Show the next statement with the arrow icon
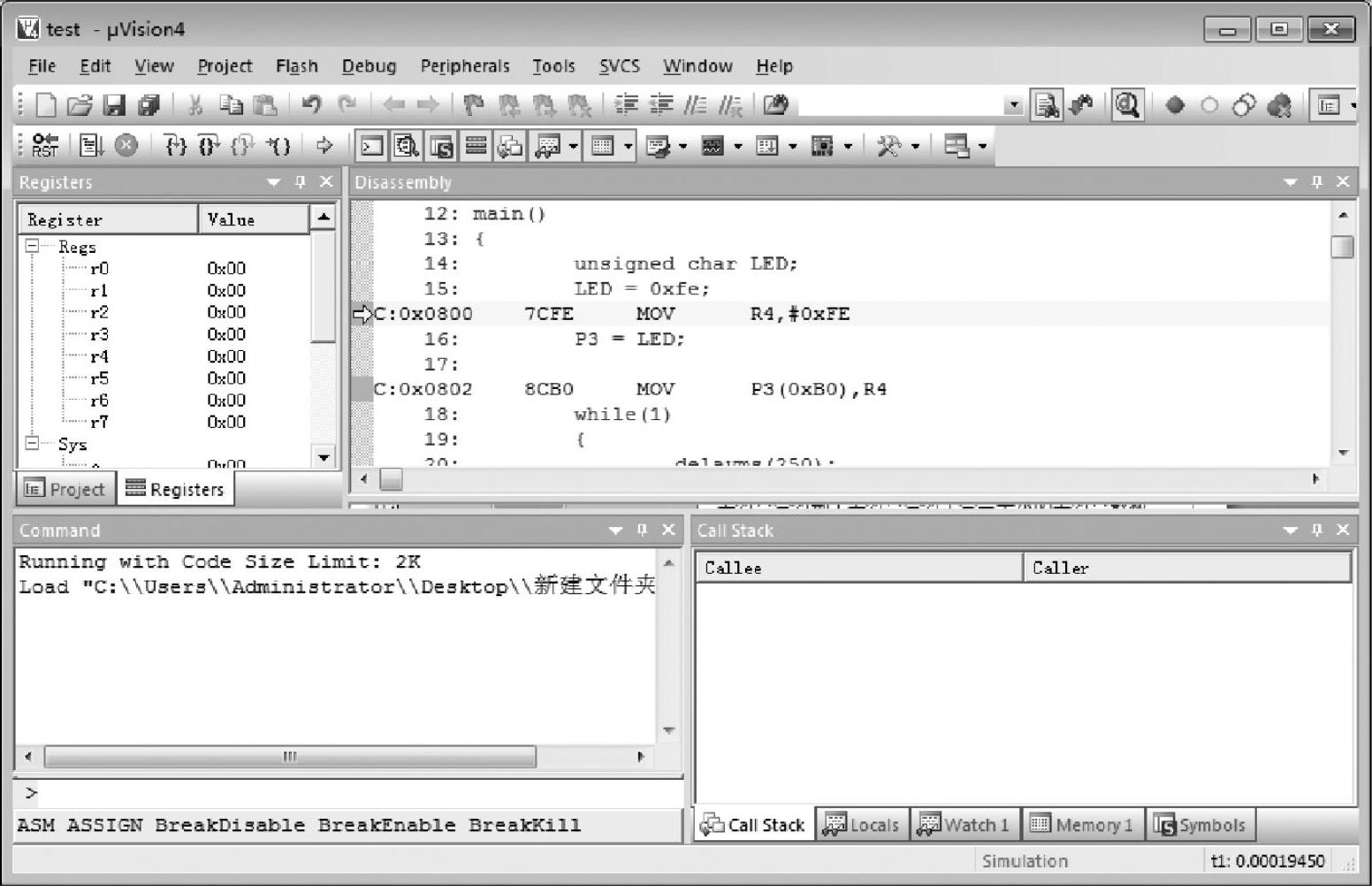The width and height of the screenshot is (1372, 886). tap(324, 145)
